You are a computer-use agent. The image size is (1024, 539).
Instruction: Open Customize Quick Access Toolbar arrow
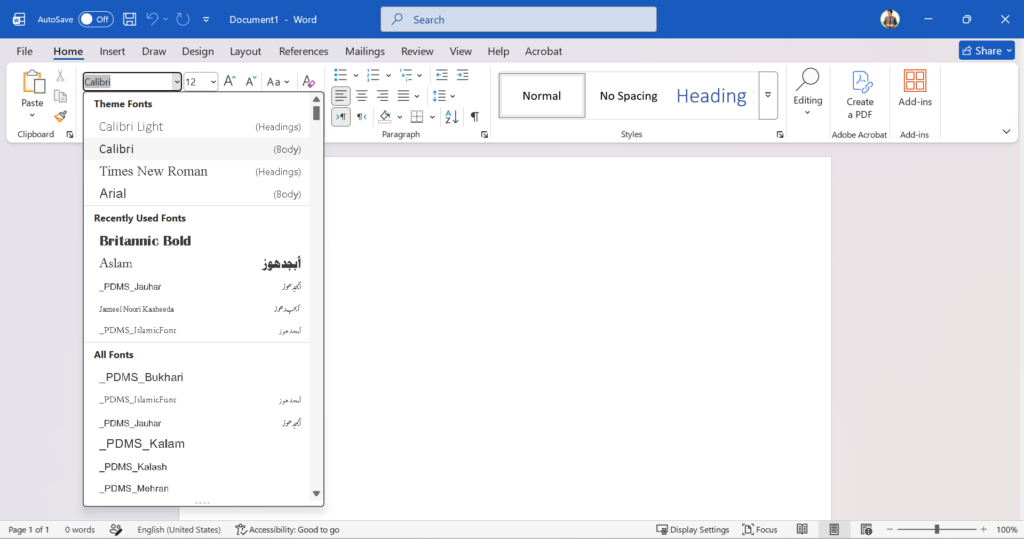pos(206,20)
